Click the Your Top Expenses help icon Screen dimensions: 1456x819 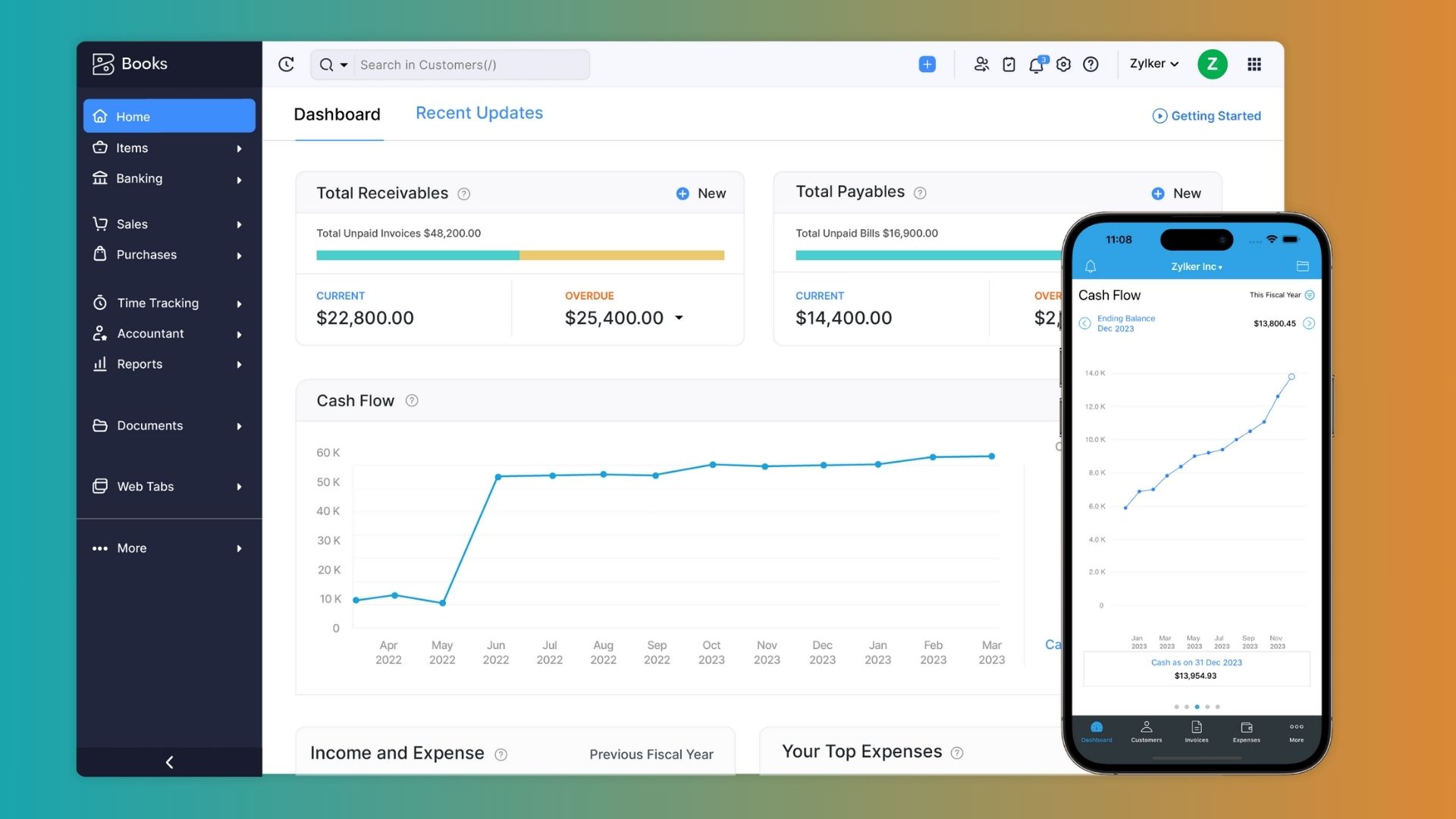coord(957,753)
